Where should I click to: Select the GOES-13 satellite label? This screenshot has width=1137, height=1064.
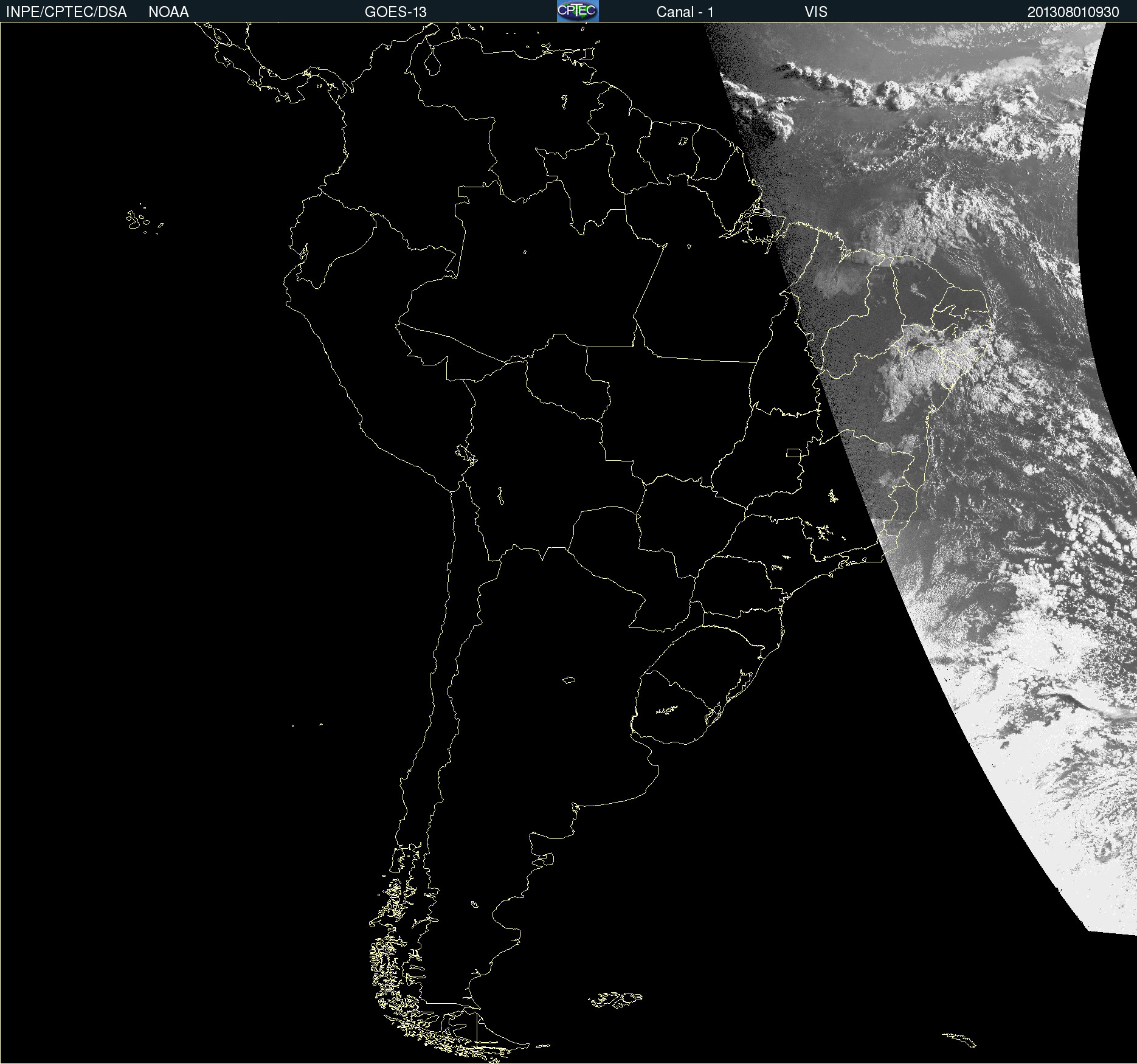point(395,12)
